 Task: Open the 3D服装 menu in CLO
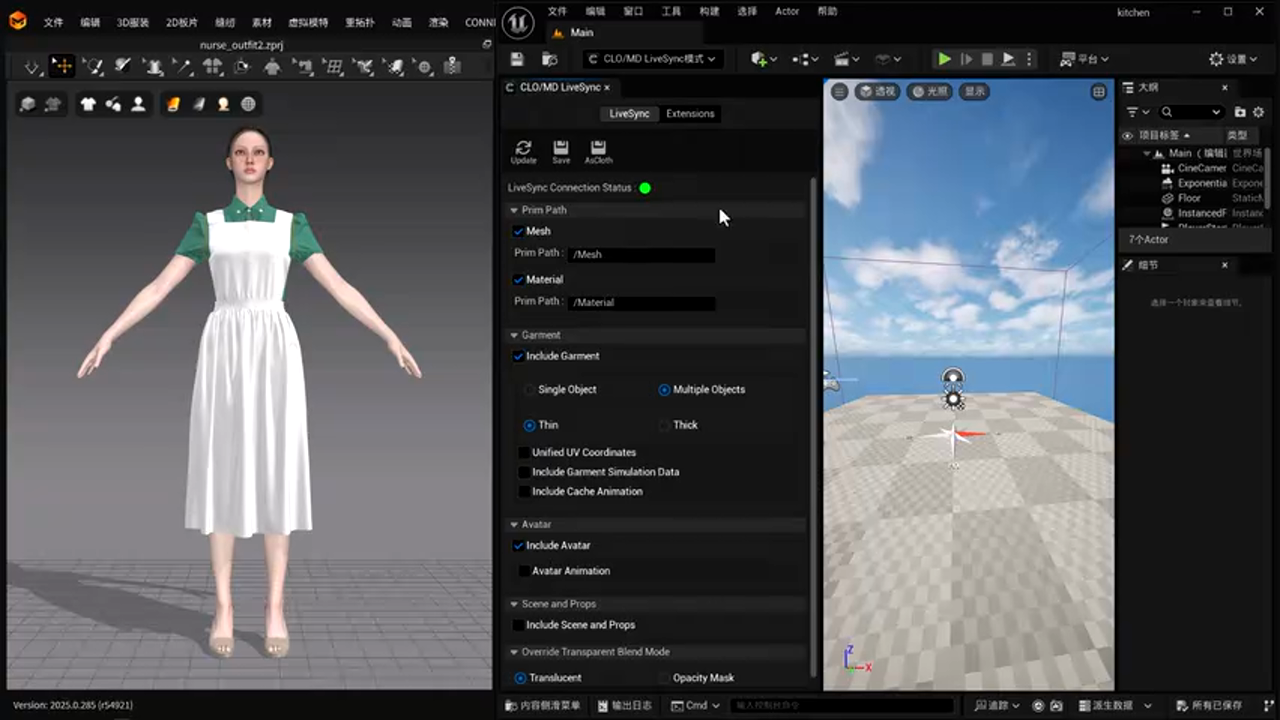pyautogui.click(x=132, y=22)
